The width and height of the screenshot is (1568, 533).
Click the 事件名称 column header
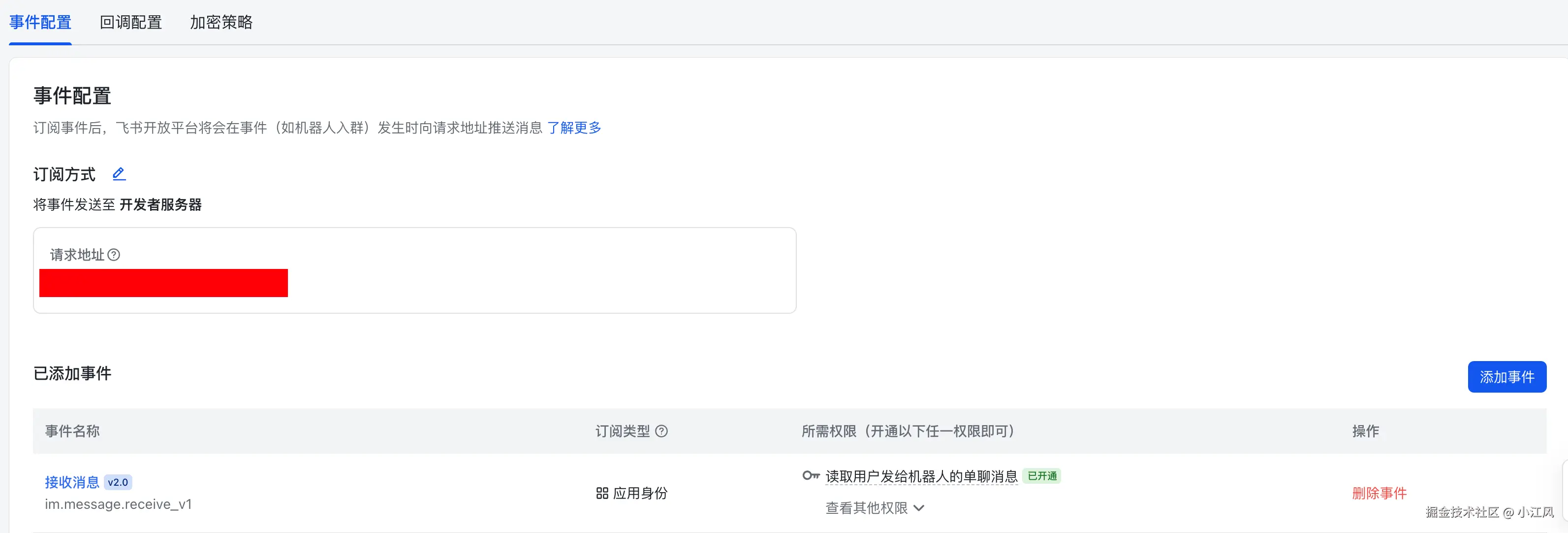tap(72, 431)
